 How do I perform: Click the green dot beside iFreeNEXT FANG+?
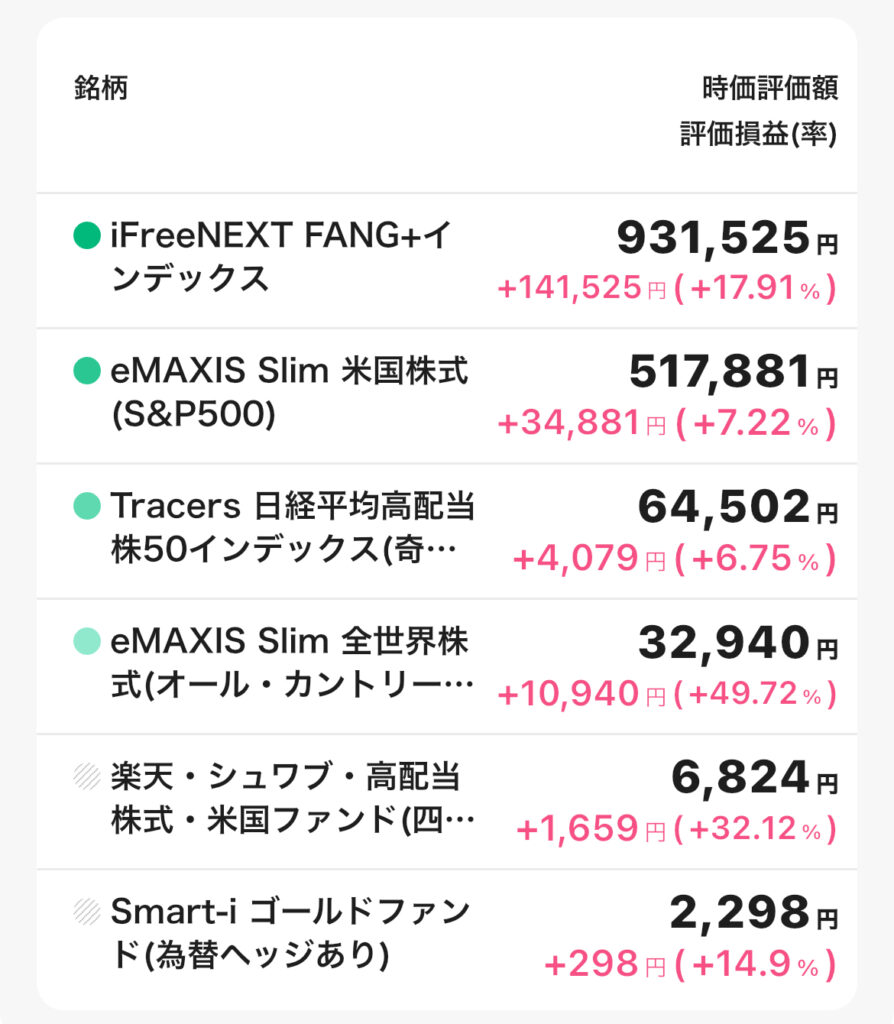tap(87, 235)
